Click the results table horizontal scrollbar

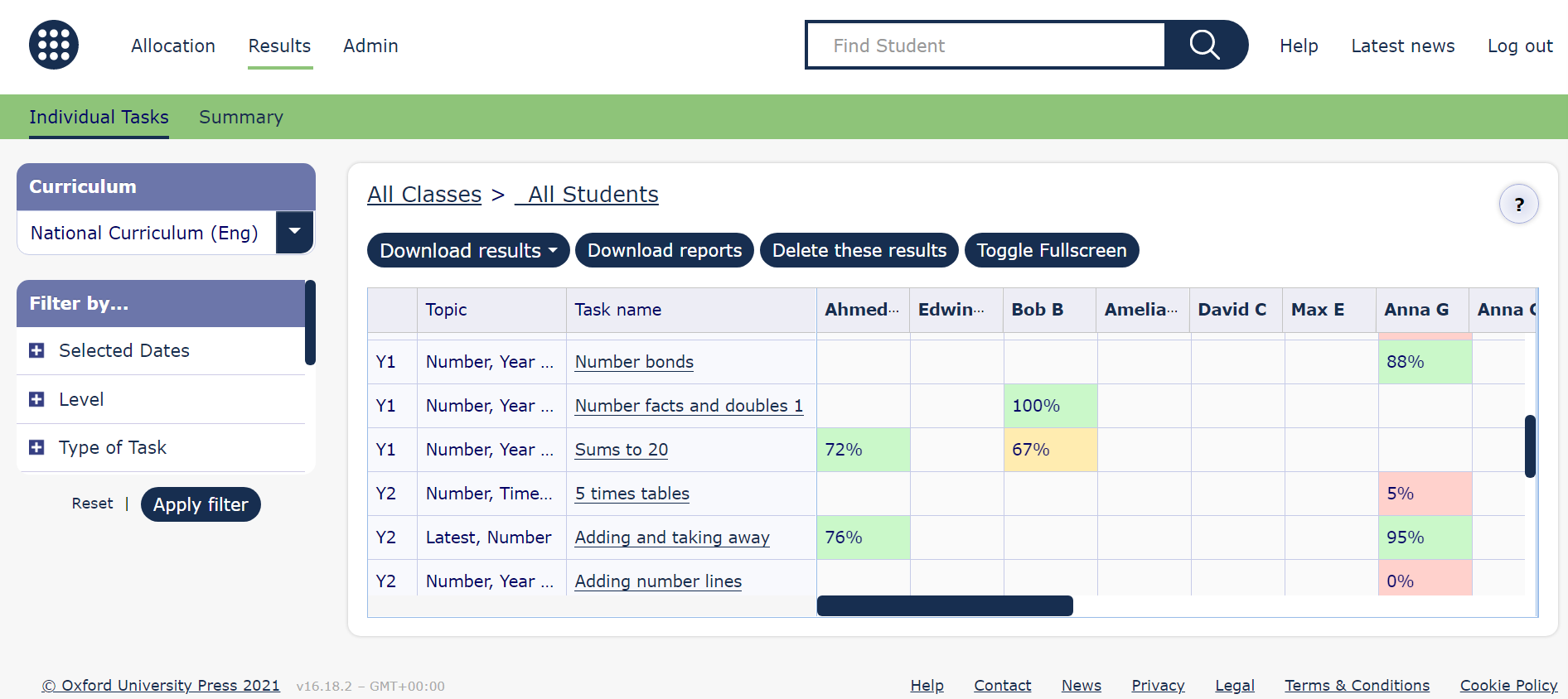[x=945, y=605]
